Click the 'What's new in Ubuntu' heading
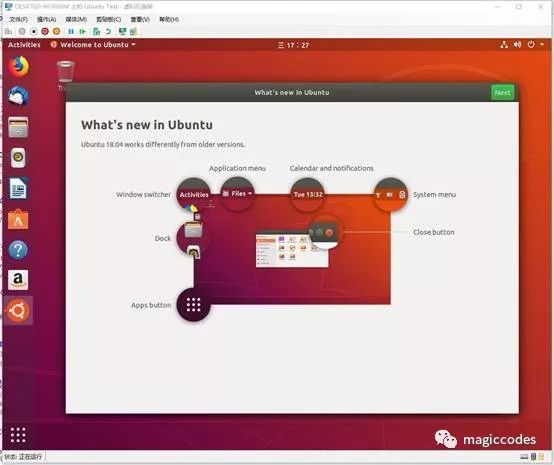Screen dimensions: 554x465 click(147, 125)
